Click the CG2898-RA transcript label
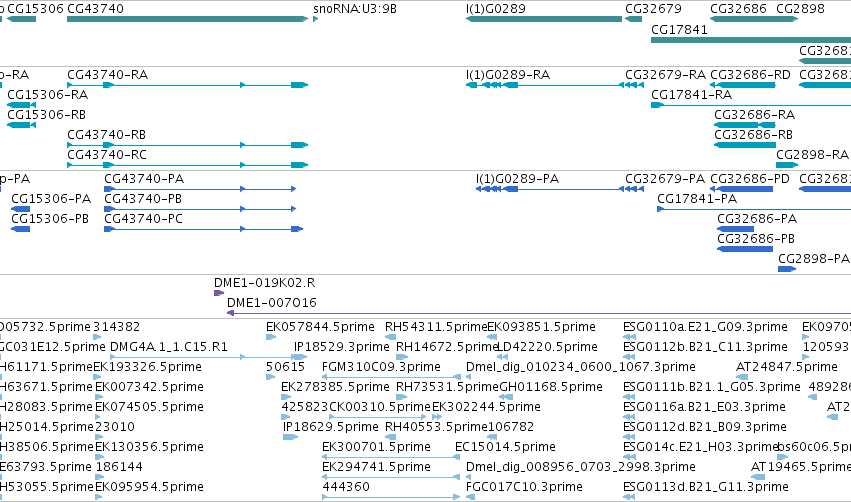Screen dimensions: 851x502 point(812,155)
